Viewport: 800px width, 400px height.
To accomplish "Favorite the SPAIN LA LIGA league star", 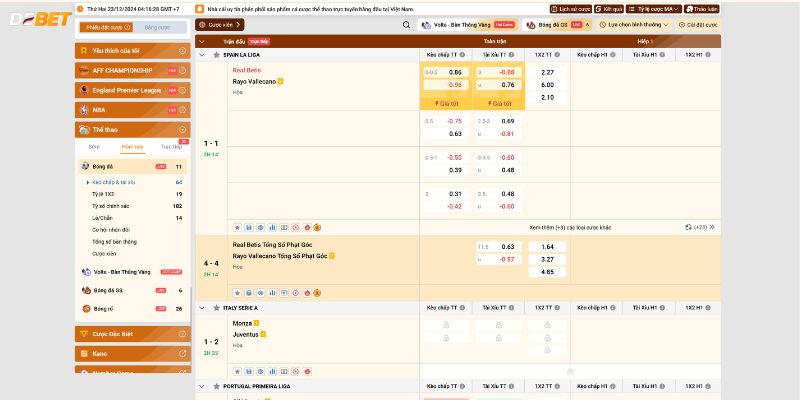I will tap(216, 55).
